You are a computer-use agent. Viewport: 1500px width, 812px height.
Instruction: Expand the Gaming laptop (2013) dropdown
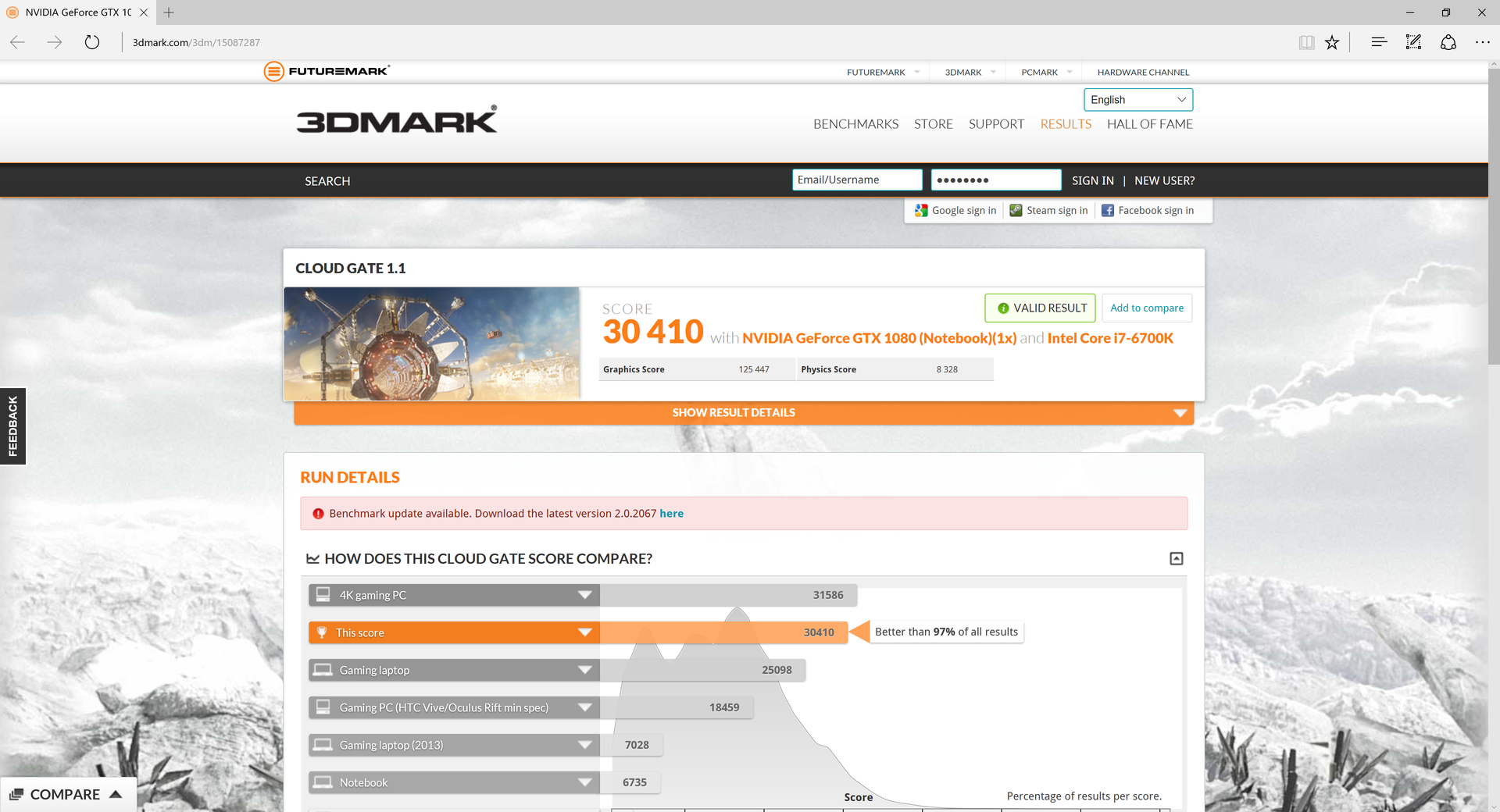coord(585,745)
